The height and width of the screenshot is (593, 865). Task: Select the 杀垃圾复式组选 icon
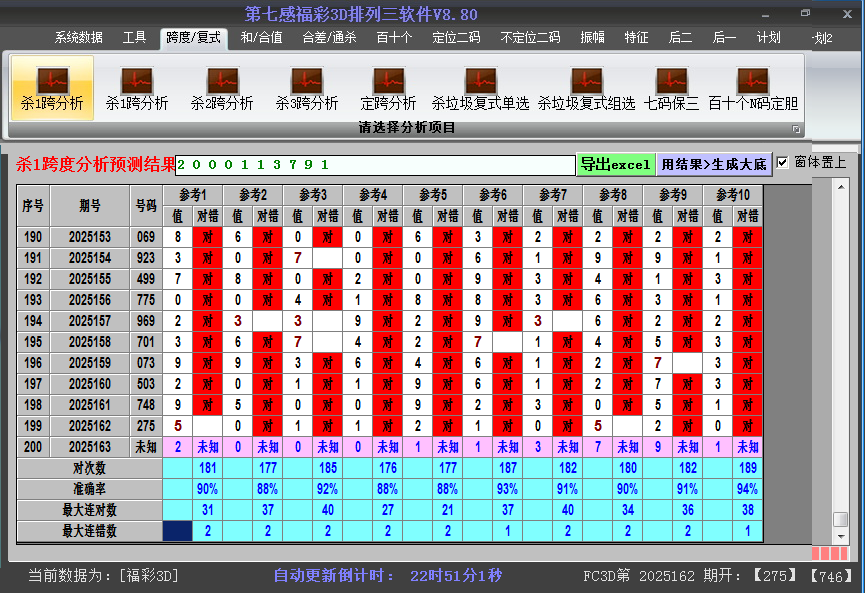(586, 88)
